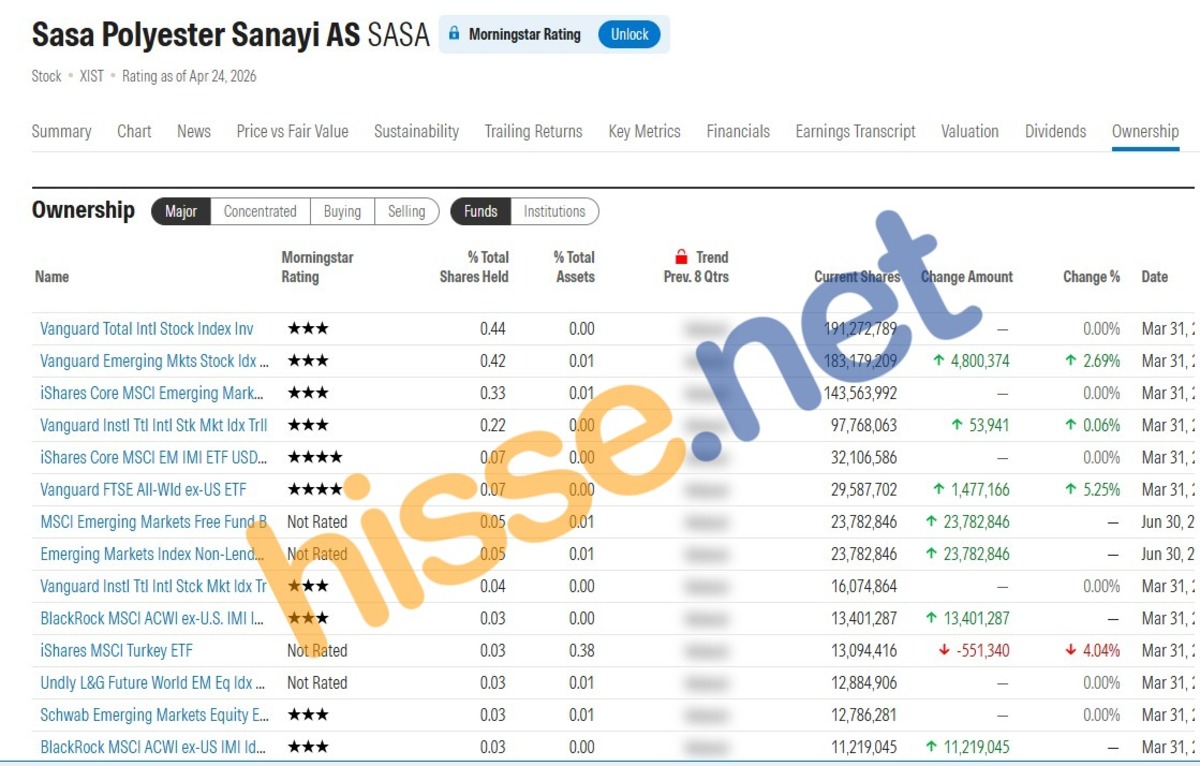Open iShares MSCI Turkey ETF
The width and height of the screenshot is (1200, 766).
coord(116,650)
